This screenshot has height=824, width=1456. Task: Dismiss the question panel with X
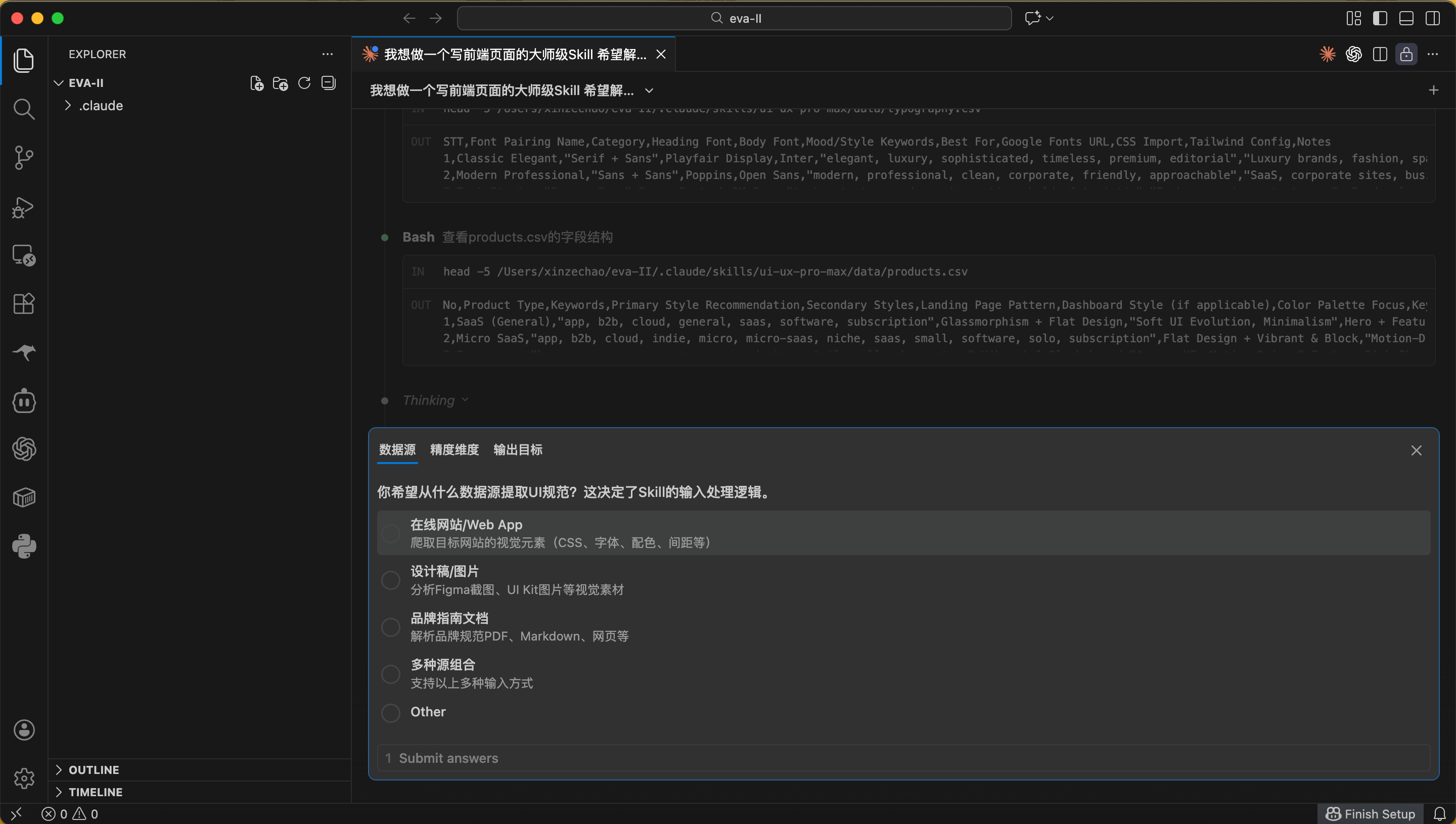(x=1417, y=450)
